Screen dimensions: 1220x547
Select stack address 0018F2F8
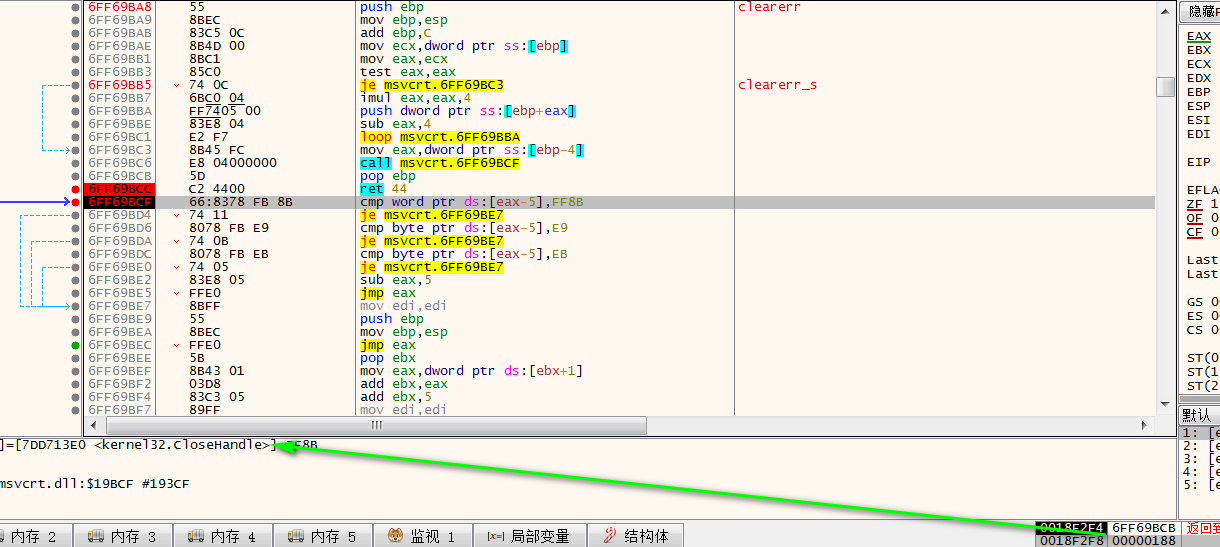(1071, 541)
